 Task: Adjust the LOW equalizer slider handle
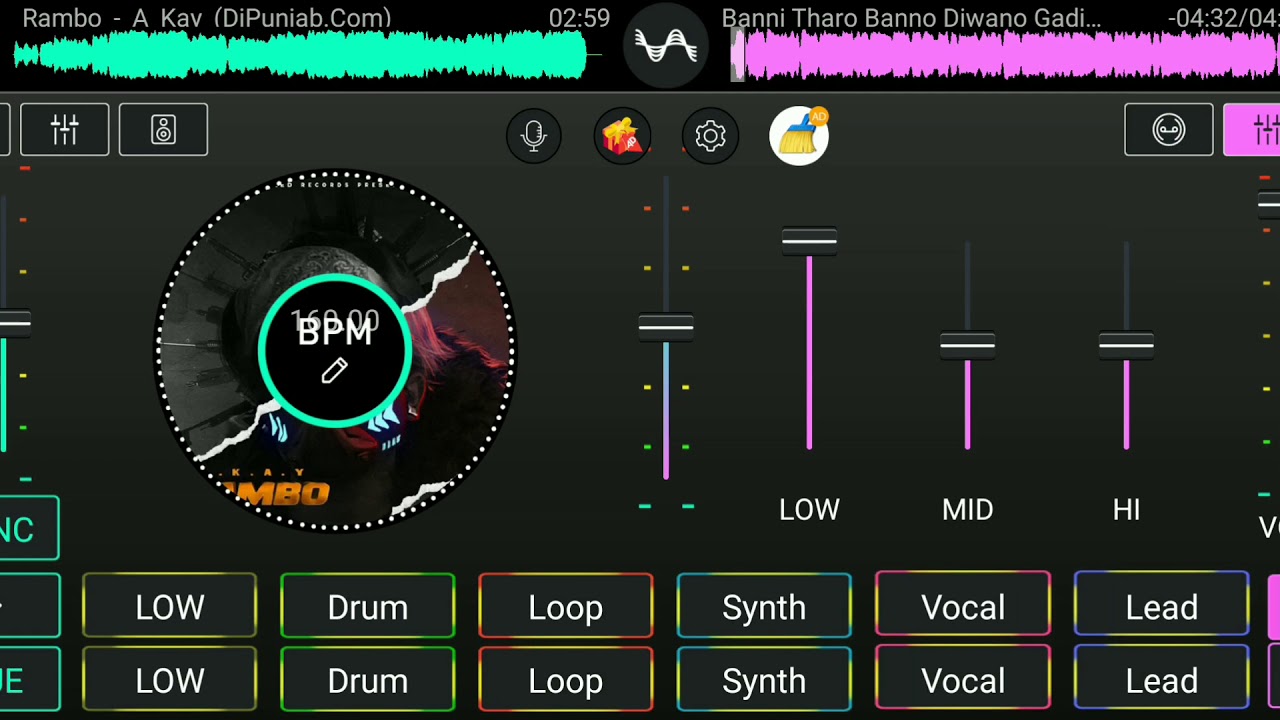click(809, 241)
